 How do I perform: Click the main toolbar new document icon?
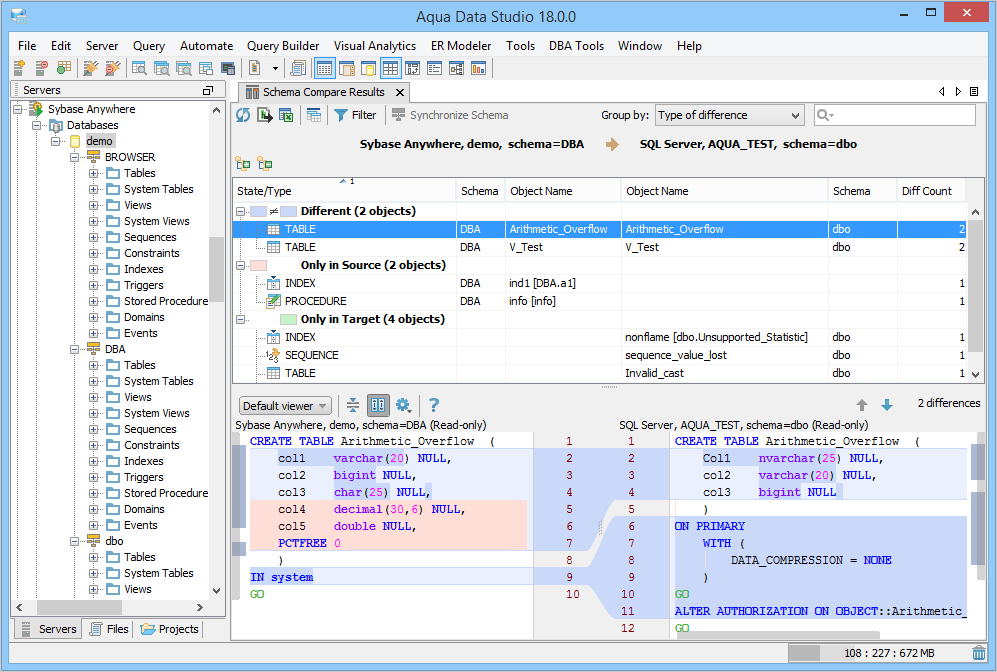pyautogui.click(x=254, y=68)
